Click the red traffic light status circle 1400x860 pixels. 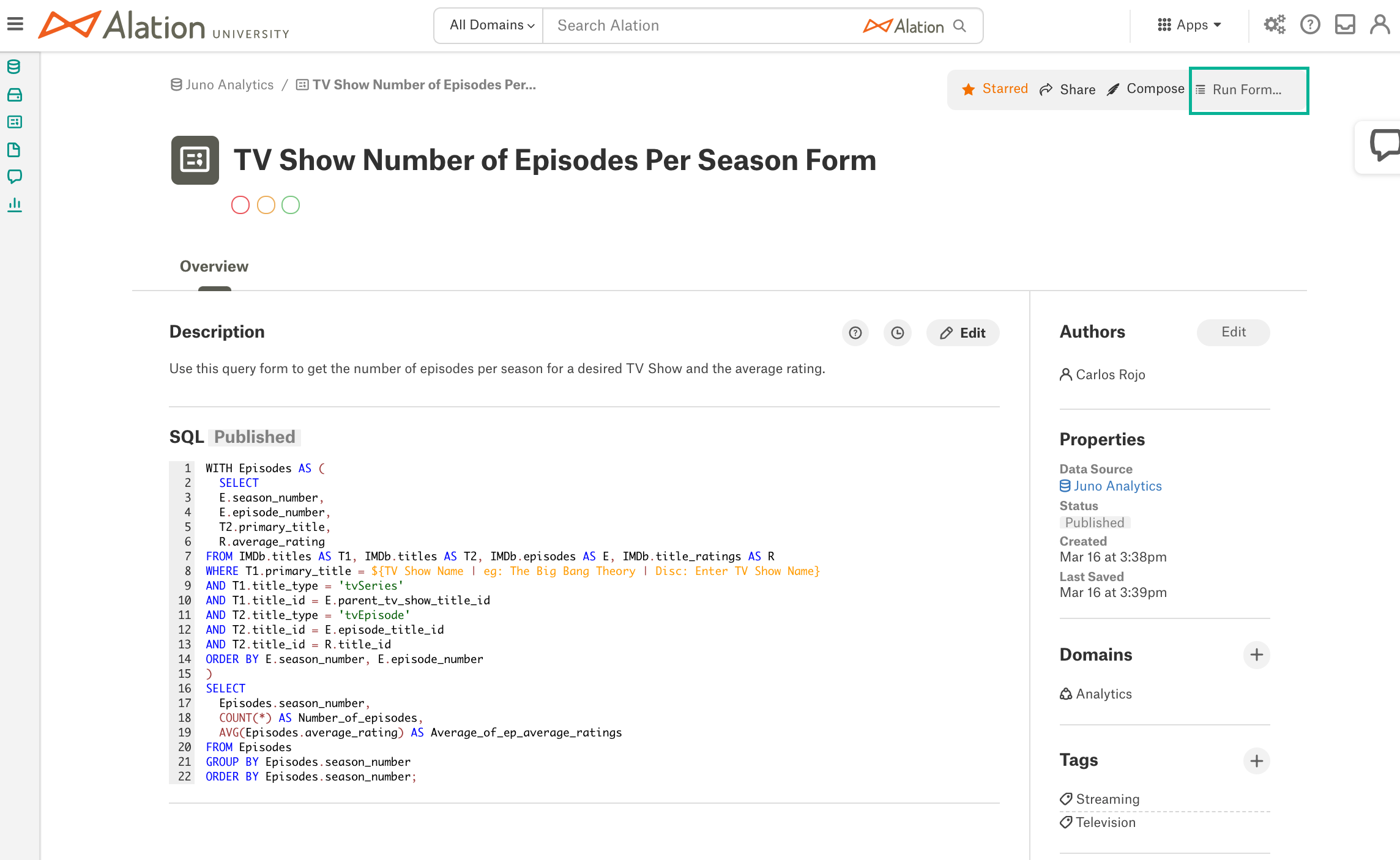click(x=240, y=206)
